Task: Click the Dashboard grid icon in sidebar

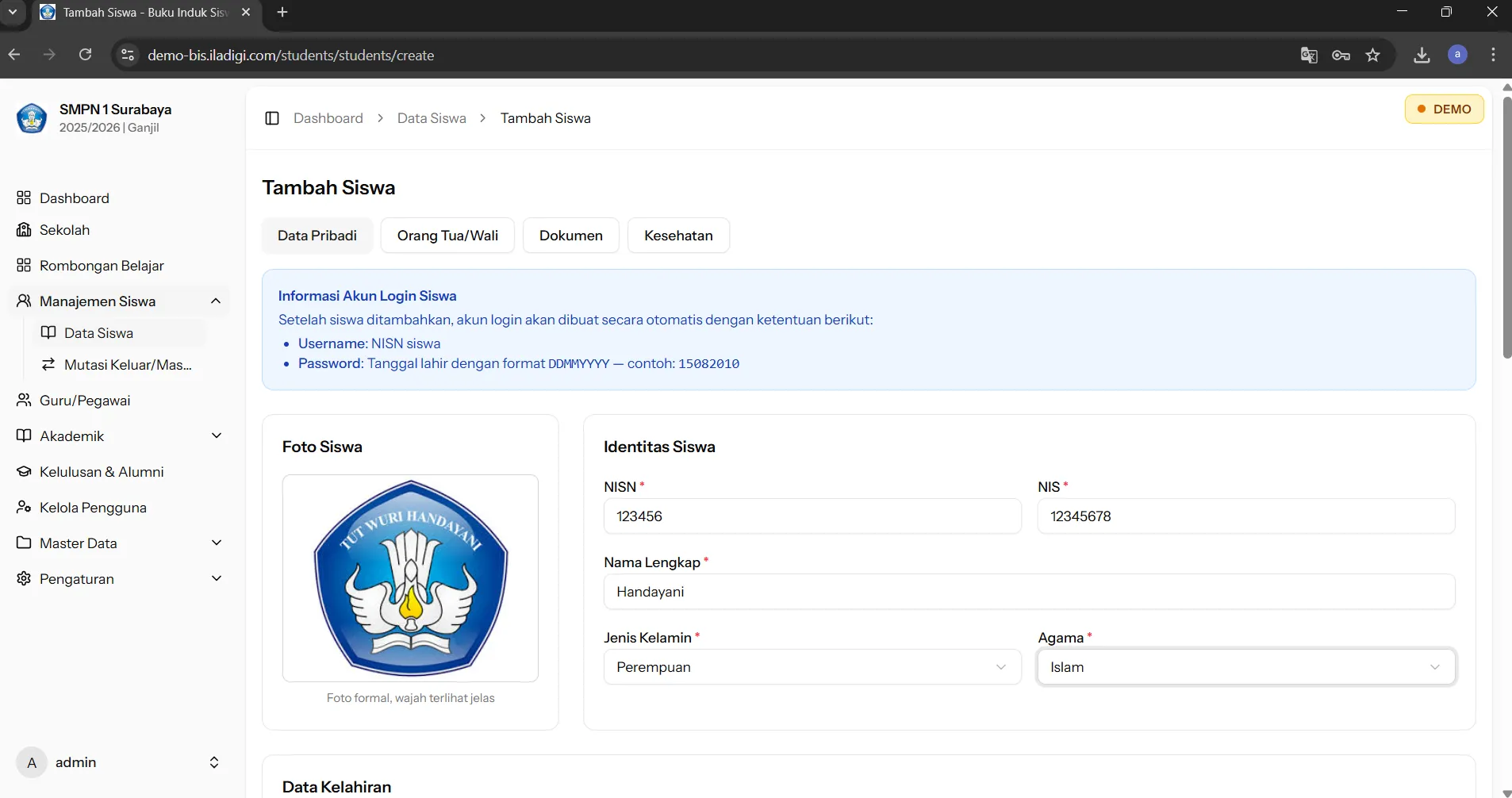Action: tap(24, 198)
